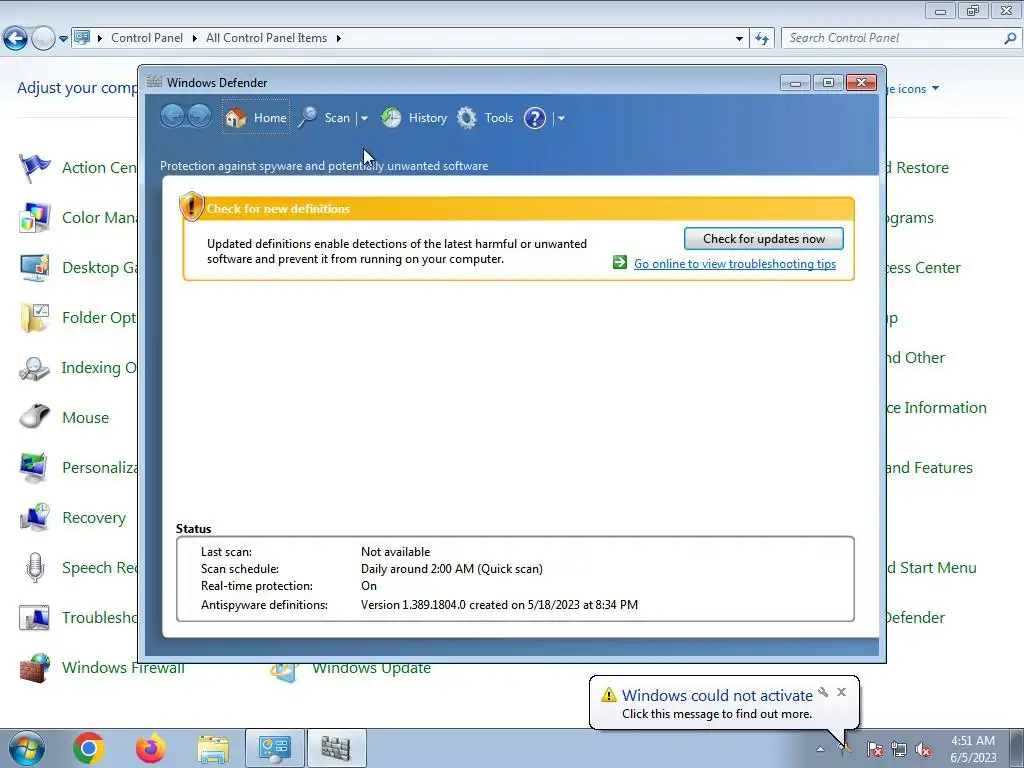Click the Personalization icon
The width and height of the screenshot is (1024, 768).
pos(34,468)
